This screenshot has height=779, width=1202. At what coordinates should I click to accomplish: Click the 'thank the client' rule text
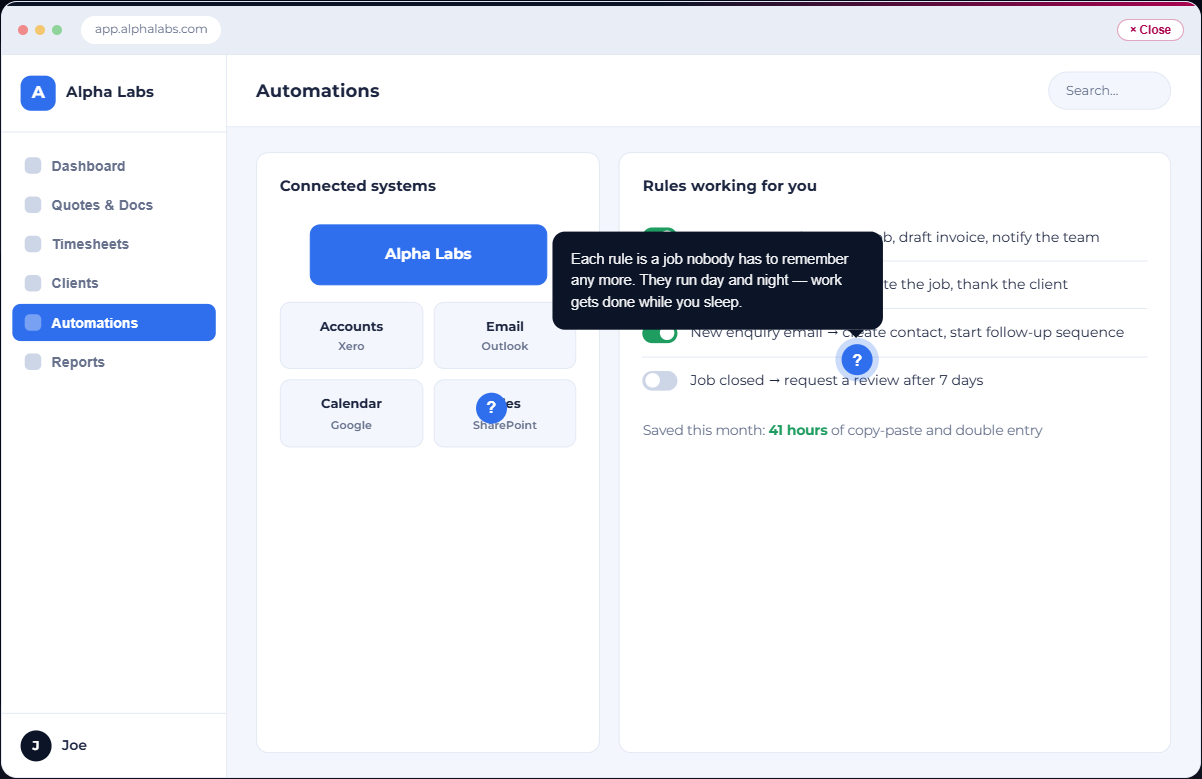[x=1014, y=284]
